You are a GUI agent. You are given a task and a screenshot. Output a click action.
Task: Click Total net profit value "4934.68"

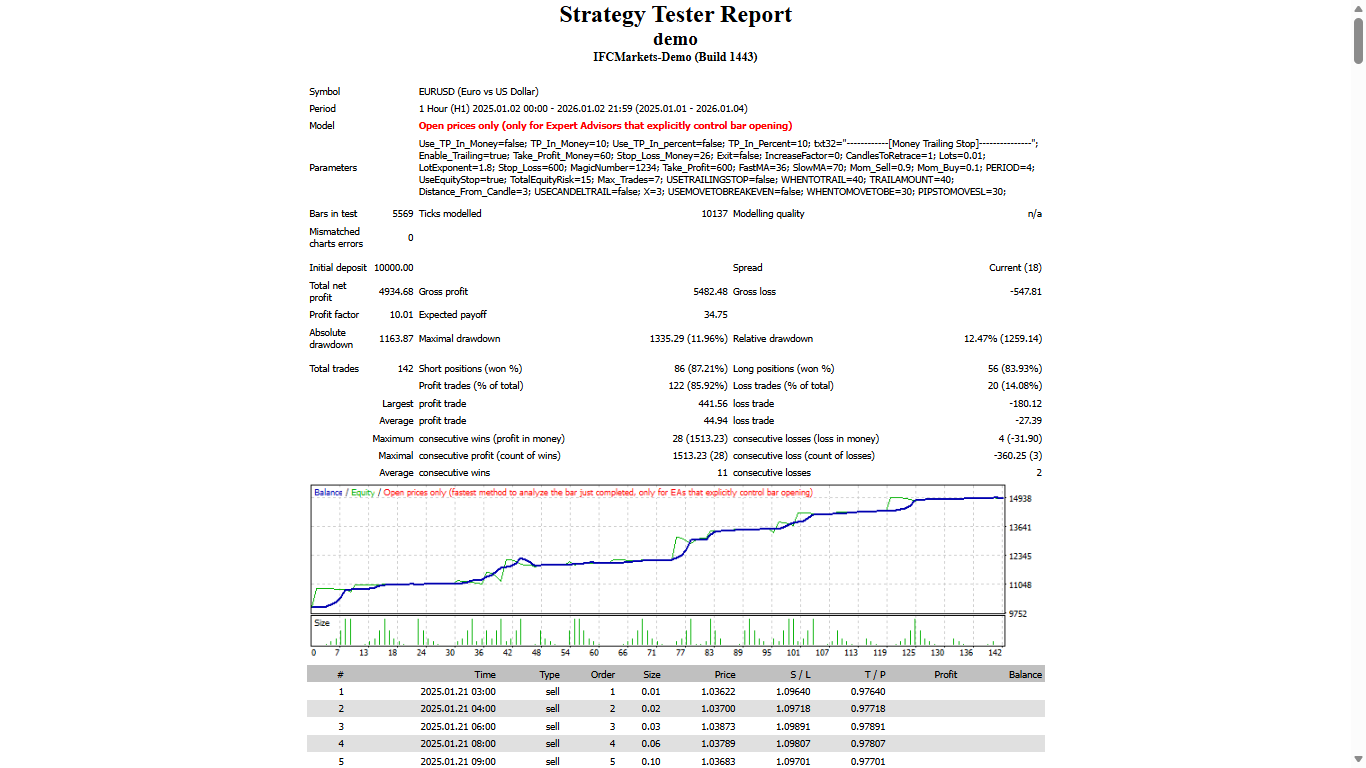[x=396, y=292]
